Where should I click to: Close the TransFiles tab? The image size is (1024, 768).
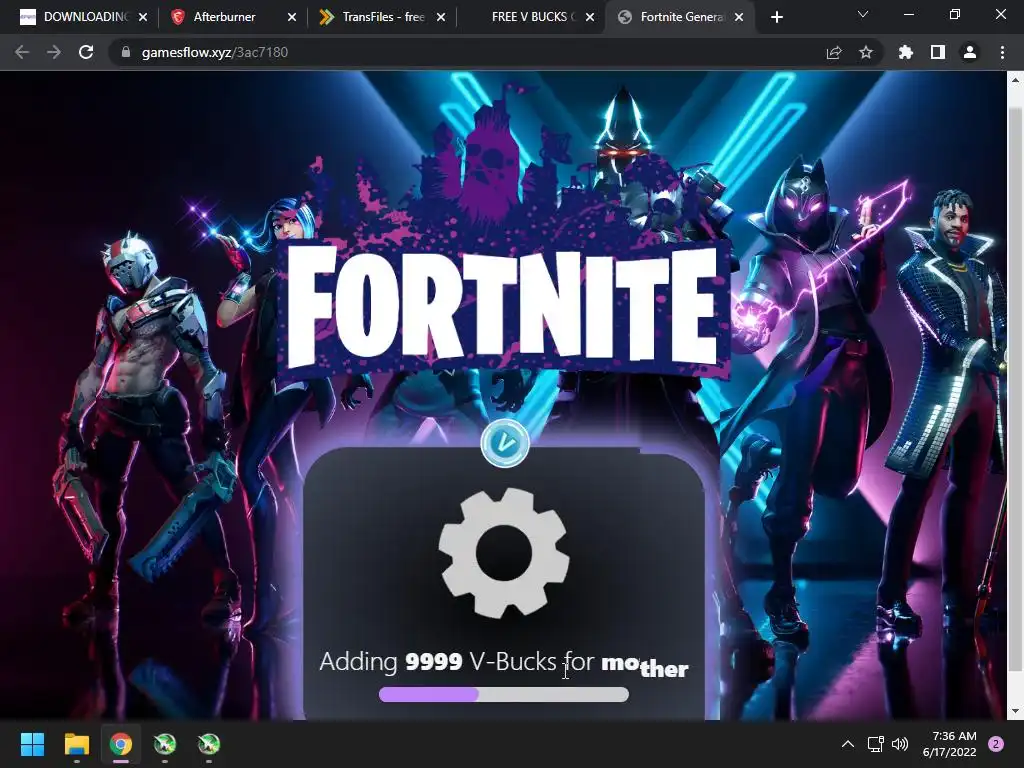click(441, 18)
